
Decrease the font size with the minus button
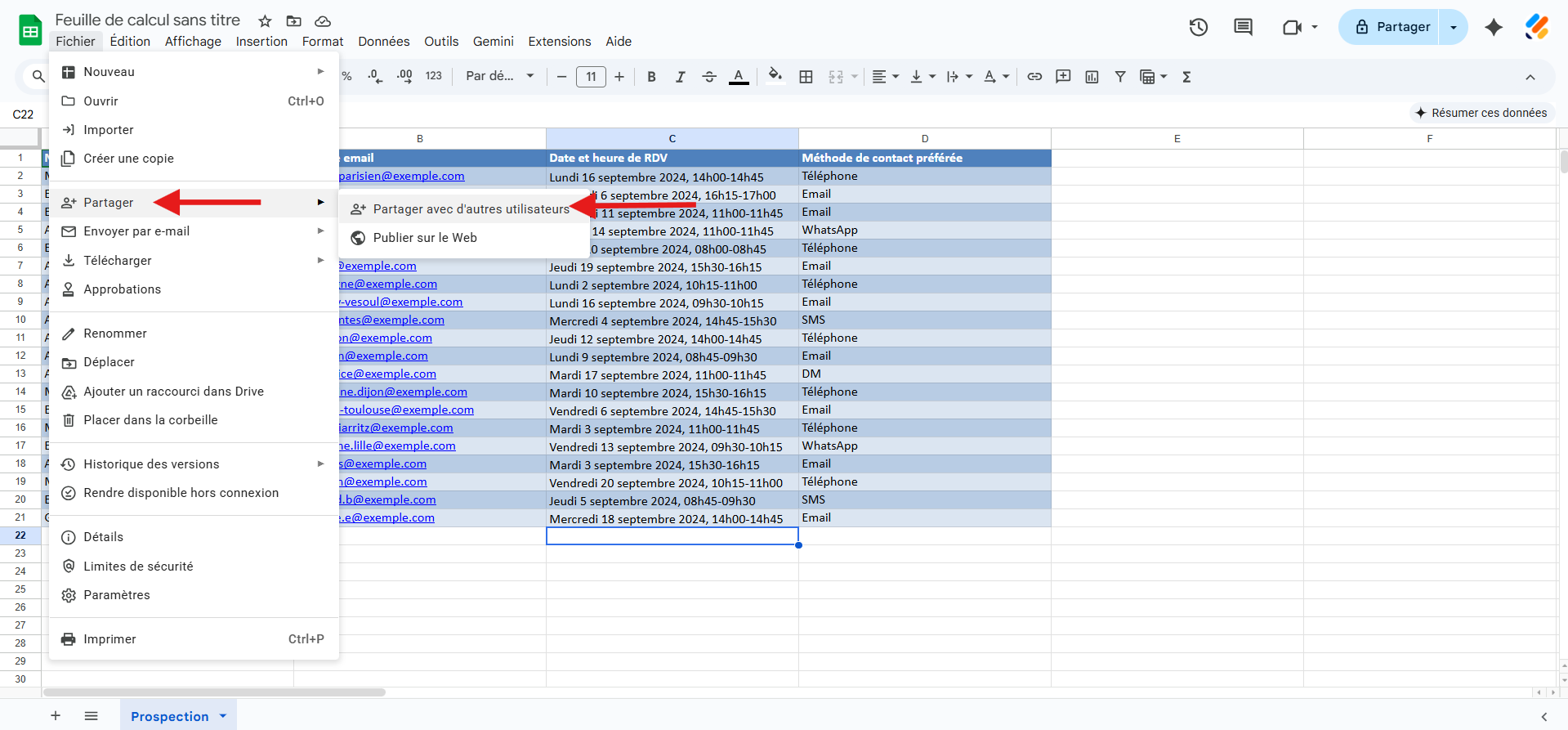[561, 77]
